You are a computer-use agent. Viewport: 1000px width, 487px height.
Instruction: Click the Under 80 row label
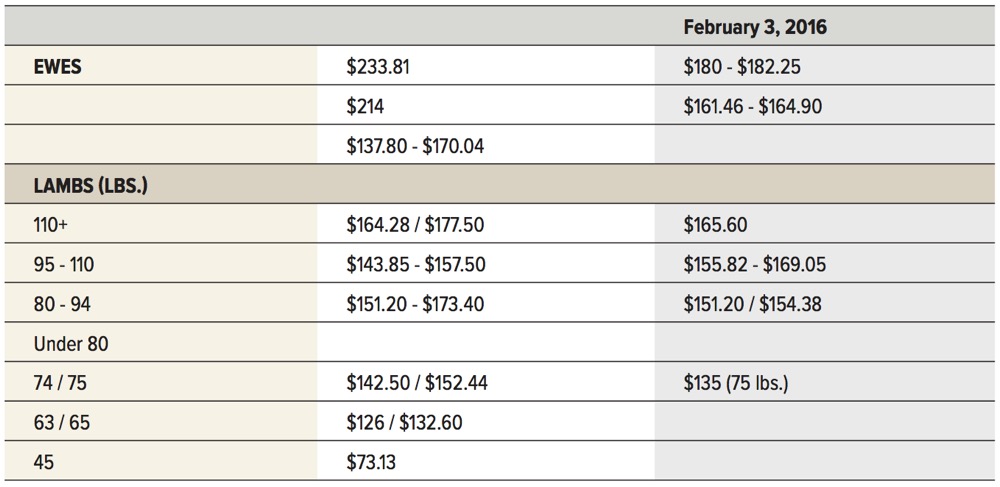[70, 344]
